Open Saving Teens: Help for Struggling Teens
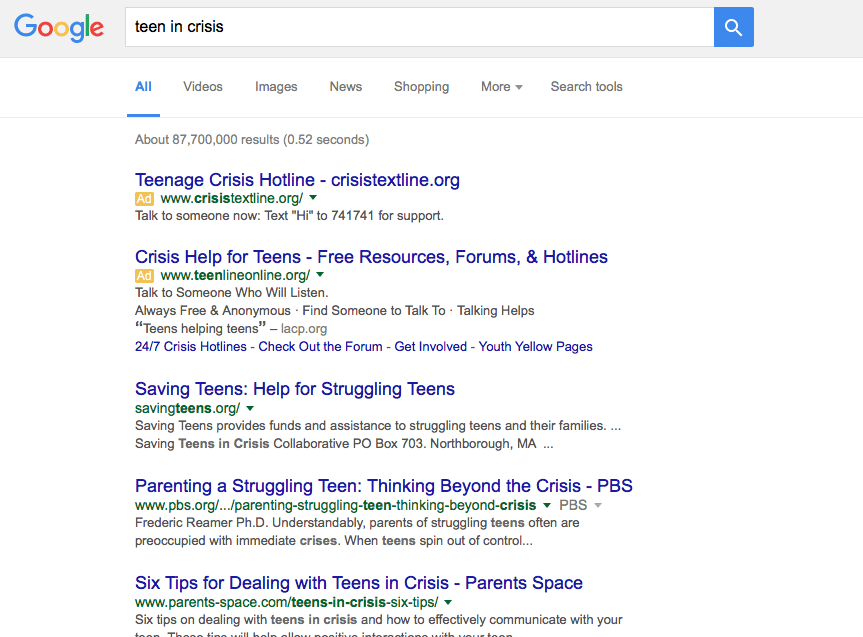The image size is (863, 637). pyautogui.click(x=295, y=389)
